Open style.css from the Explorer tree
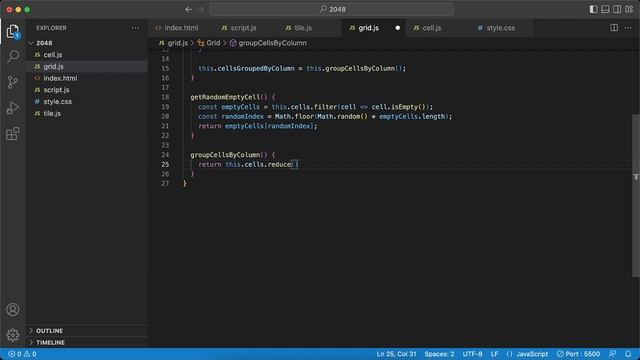 (x=58, y=102)
